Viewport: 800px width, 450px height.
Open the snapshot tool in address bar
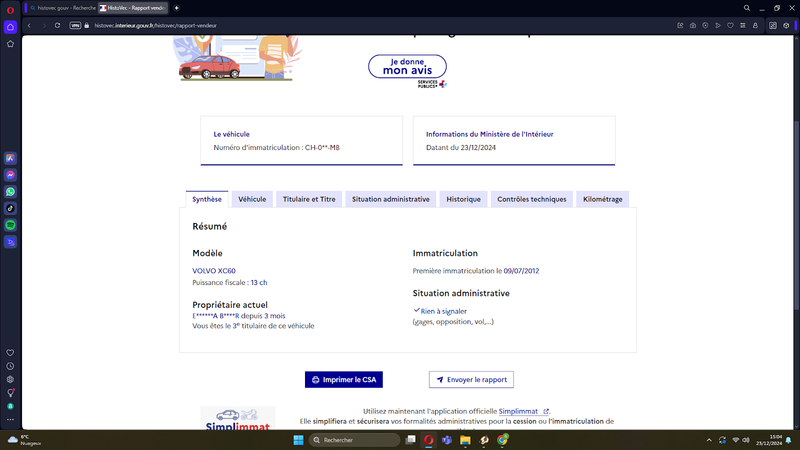[693, 26]
